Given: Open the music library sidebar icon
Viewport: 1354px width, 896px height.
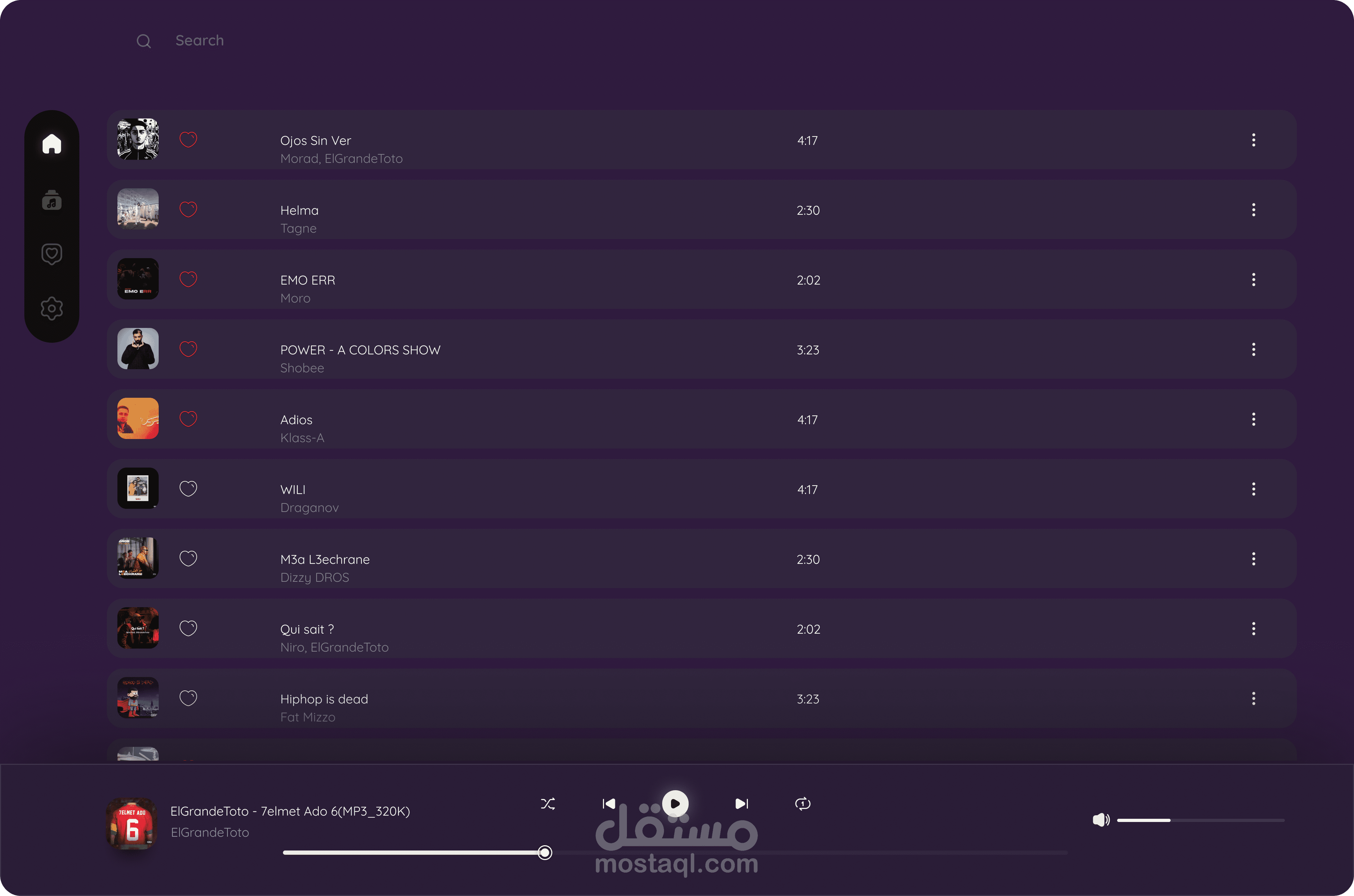Looking at the screenshot, I should pyautogui.click(x=51, y=200).
